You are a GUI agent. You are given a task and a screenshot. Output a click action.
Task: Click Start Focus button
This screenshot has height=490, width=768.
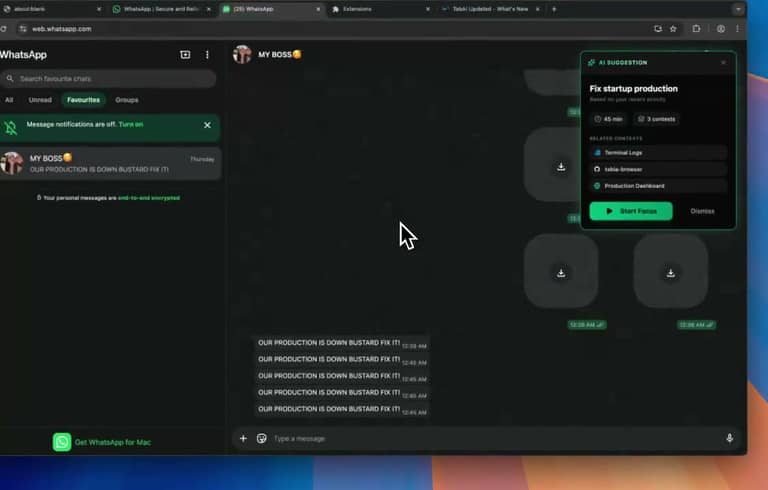(631, 211)
